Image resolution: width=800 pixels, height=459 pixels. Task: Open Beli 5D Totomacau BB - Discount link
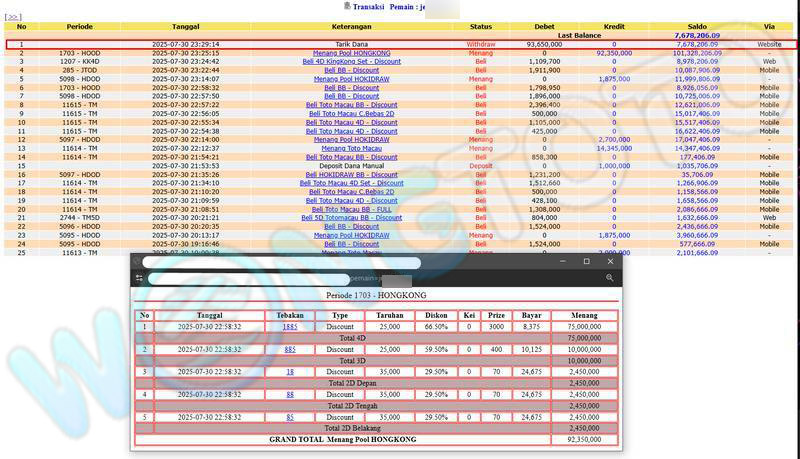point(352,217)
